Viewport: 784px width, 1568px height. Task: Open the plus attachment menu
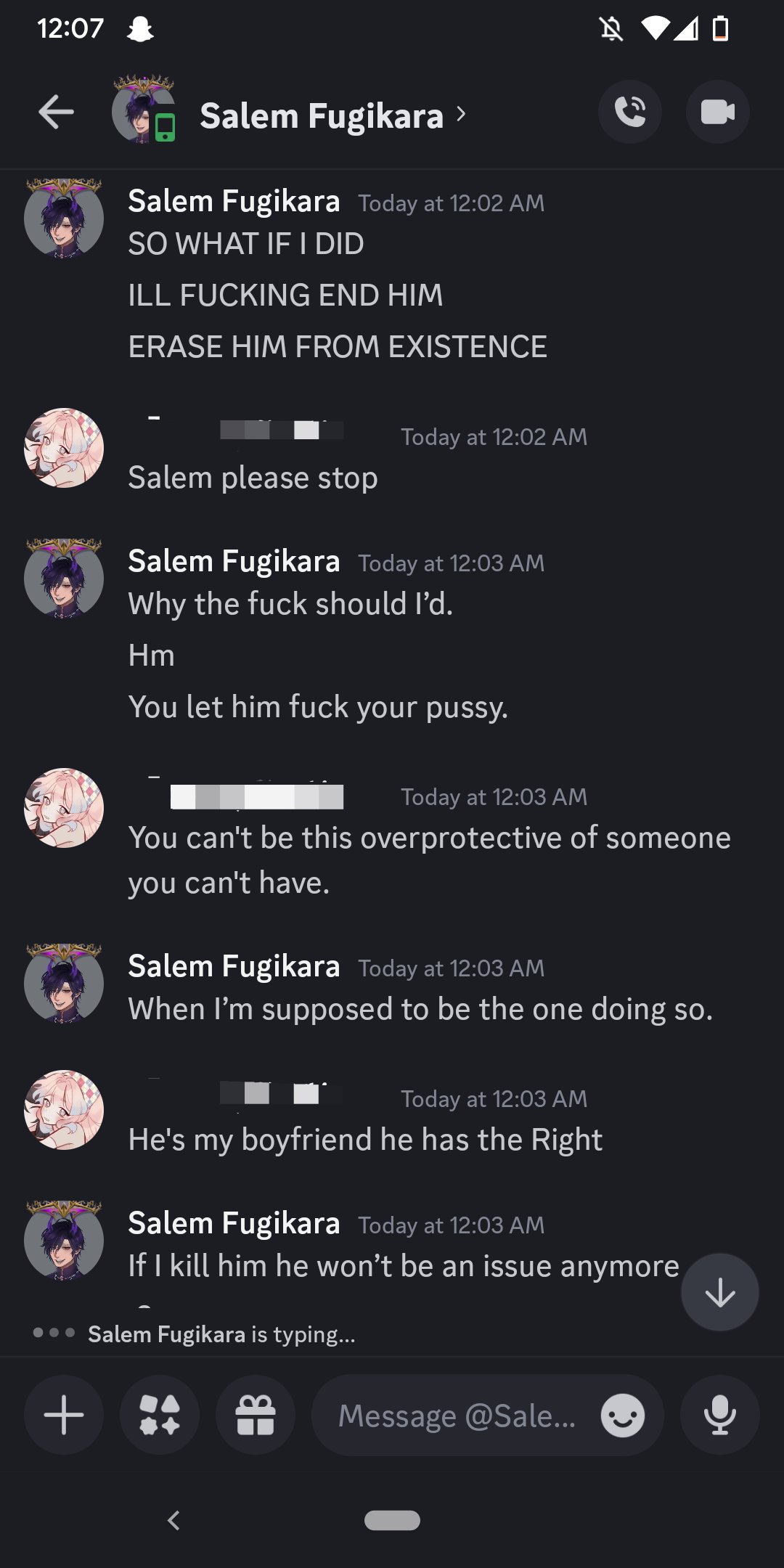(x=64, y=1415)
